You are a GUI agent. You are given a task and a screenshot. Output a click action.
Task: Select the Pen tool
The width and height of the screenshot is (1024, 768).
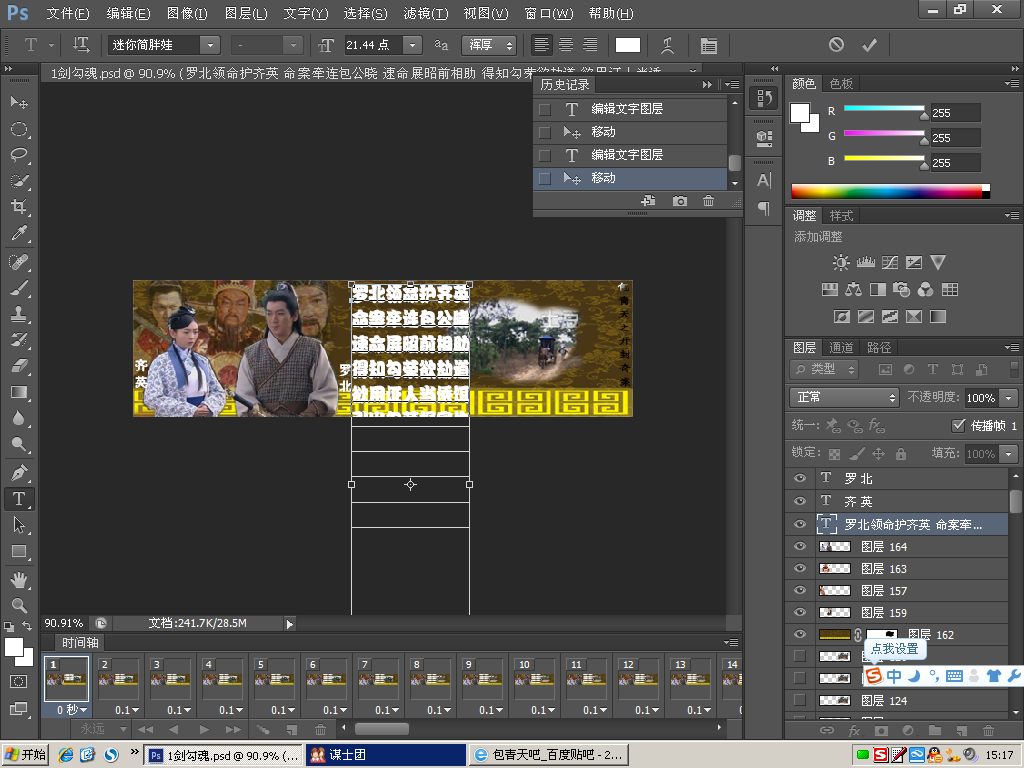18,472
